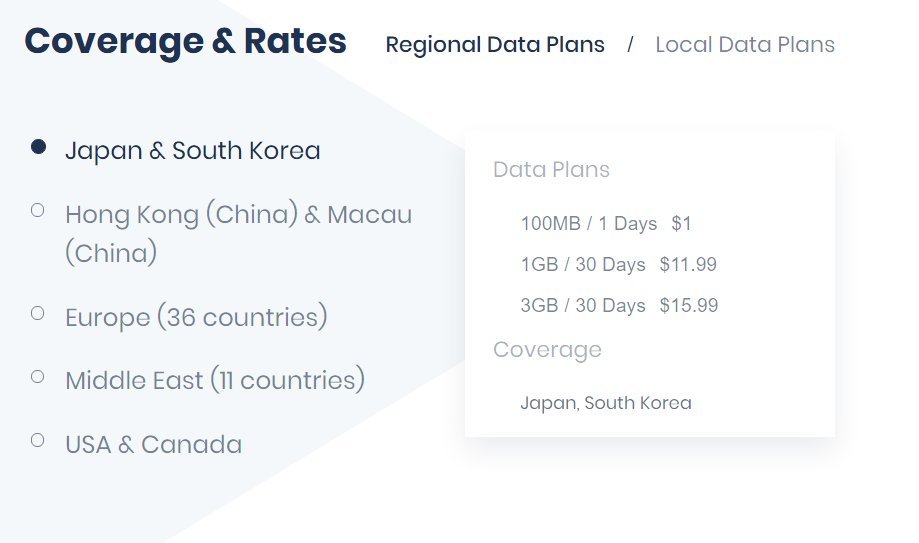The width and height of the screenshot is (919, 543).
Task: Open Hong Kong (China) & Macau region text
Action: coord(238,215)
